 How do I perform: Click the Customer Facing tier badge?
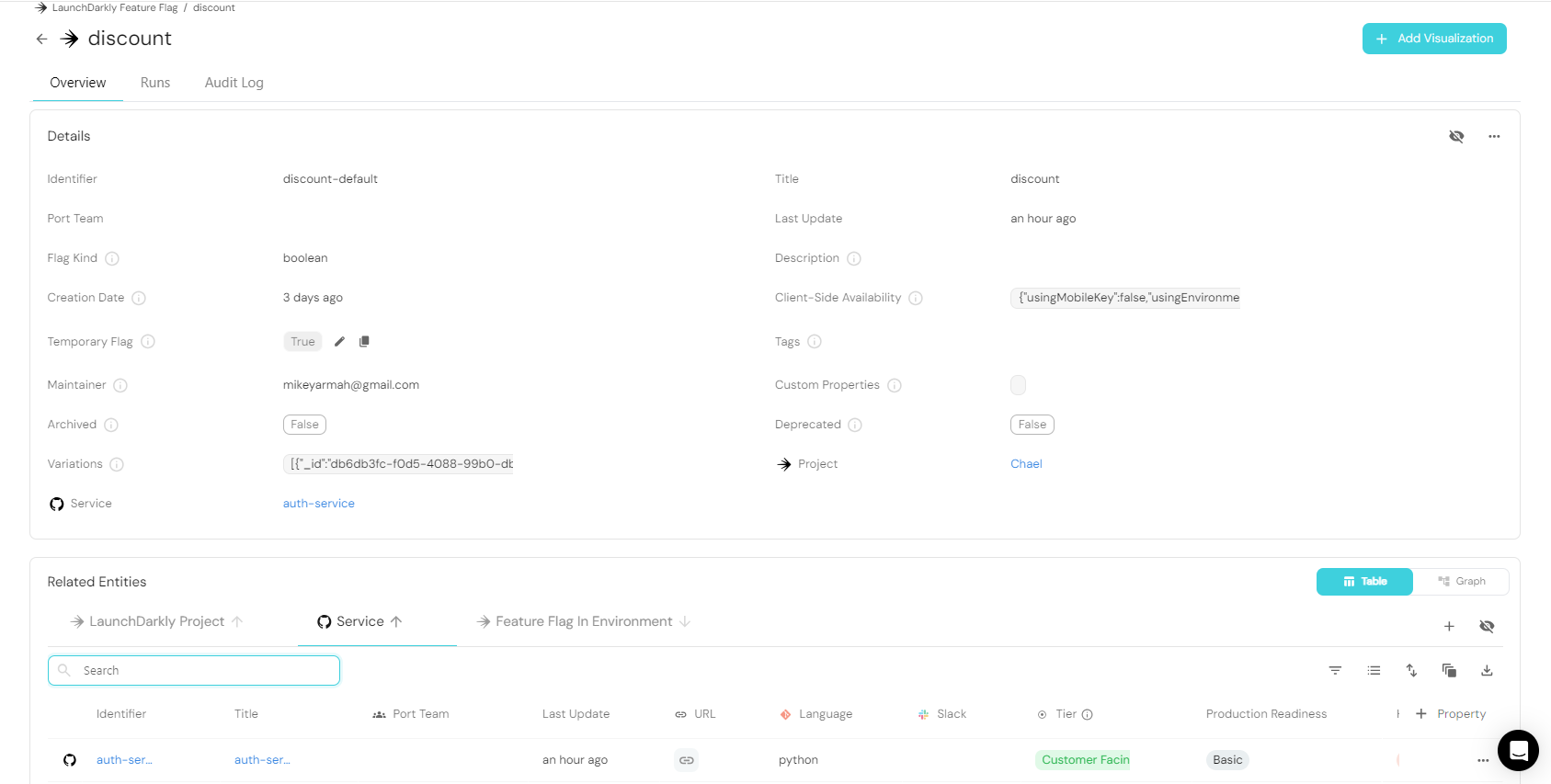pos(1083,760)
